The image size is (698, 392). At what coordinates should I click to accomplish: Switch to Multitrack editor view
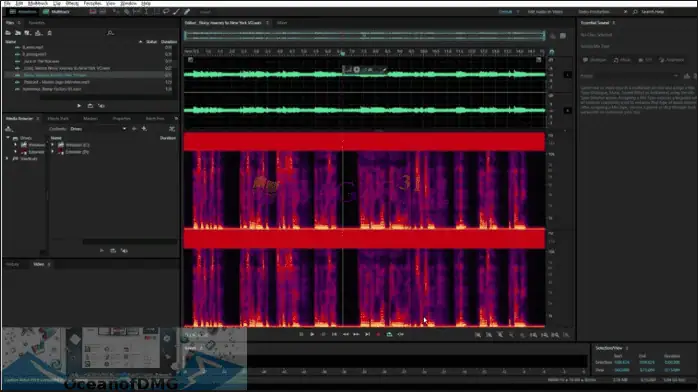(57, 12)
